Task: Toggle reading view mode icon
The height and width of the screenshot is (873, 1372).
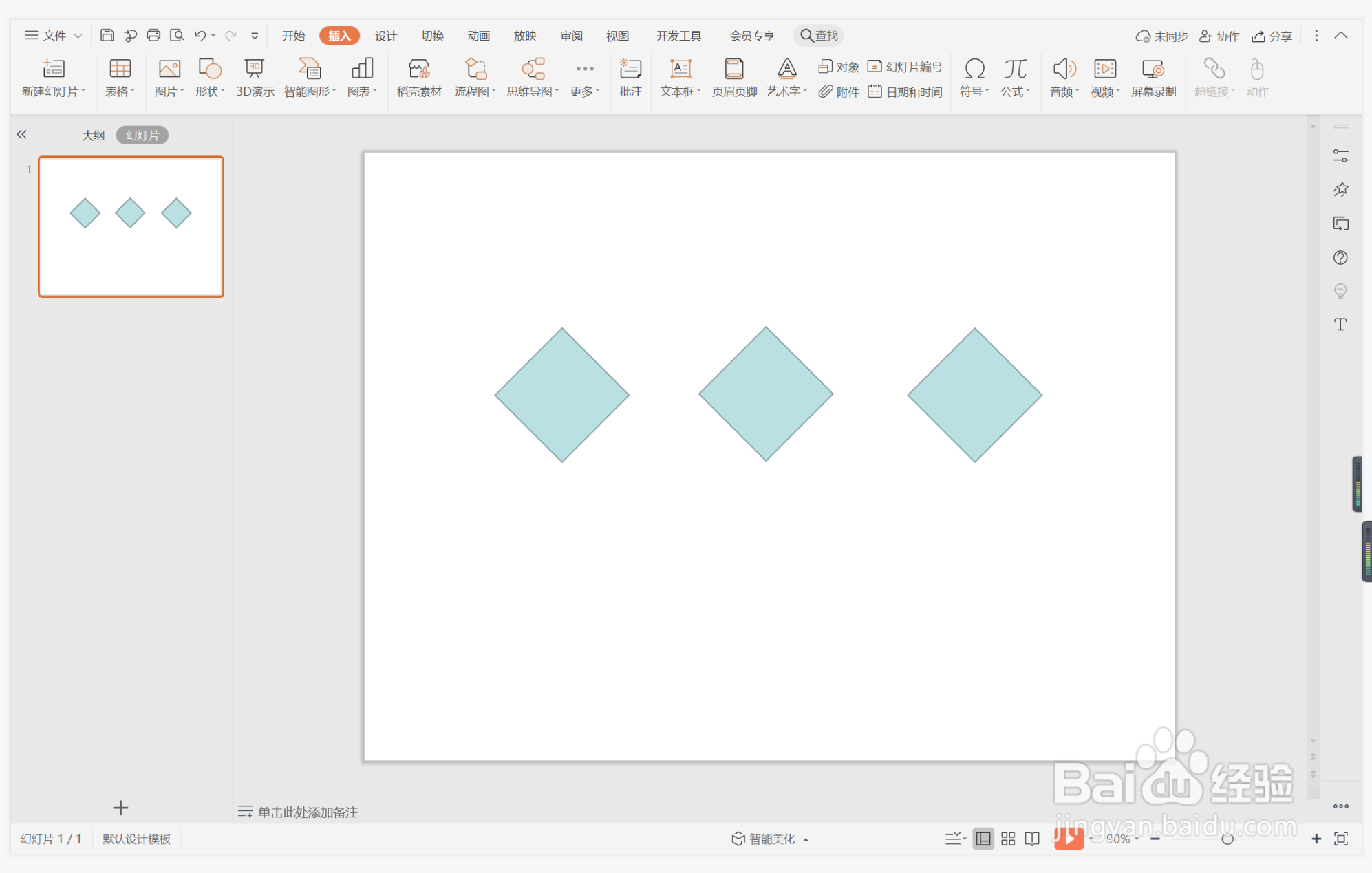Action: (1032, 839)
